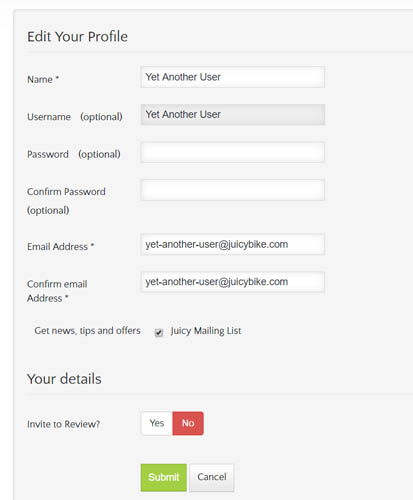413x500 pixels.
Task: Select the greyed-out Username field
Action: pos(233,114)
